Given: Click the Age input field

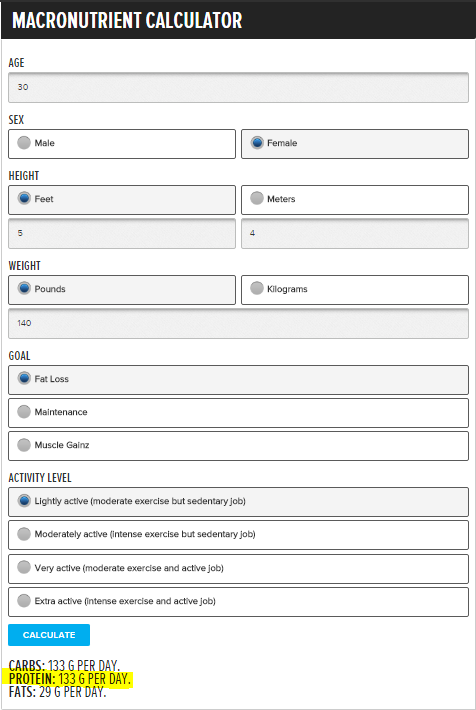Looking at the screenshot, I should pyautogui.click(x=238, y=87).
